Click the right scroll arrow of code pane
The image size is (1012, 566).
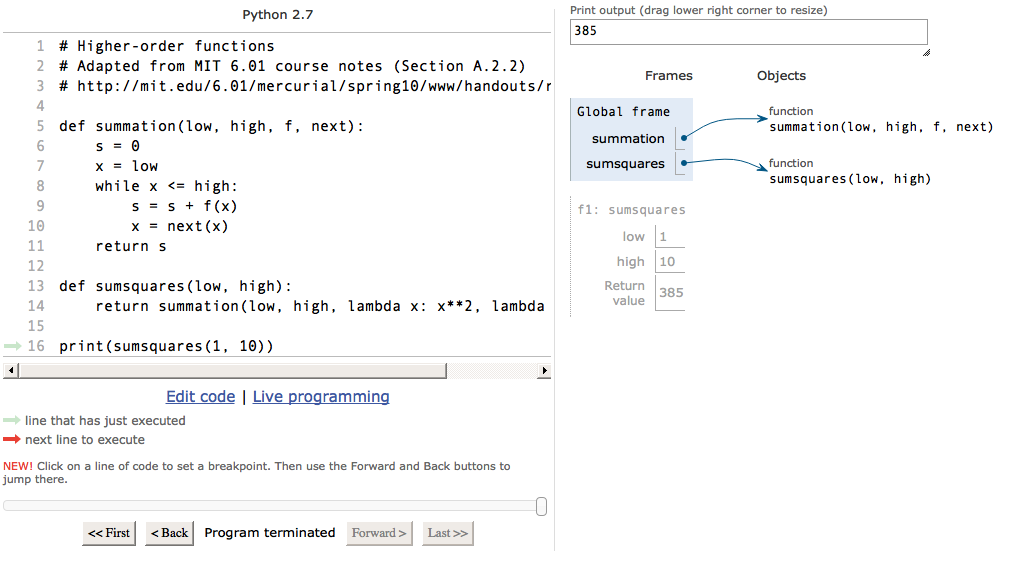[544, 370]
